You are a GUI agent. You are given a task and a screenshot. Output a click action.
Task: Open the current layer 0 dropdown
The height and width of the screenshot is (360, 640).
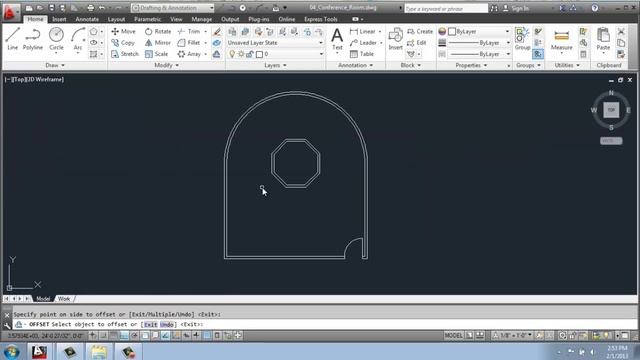(275, 54)
